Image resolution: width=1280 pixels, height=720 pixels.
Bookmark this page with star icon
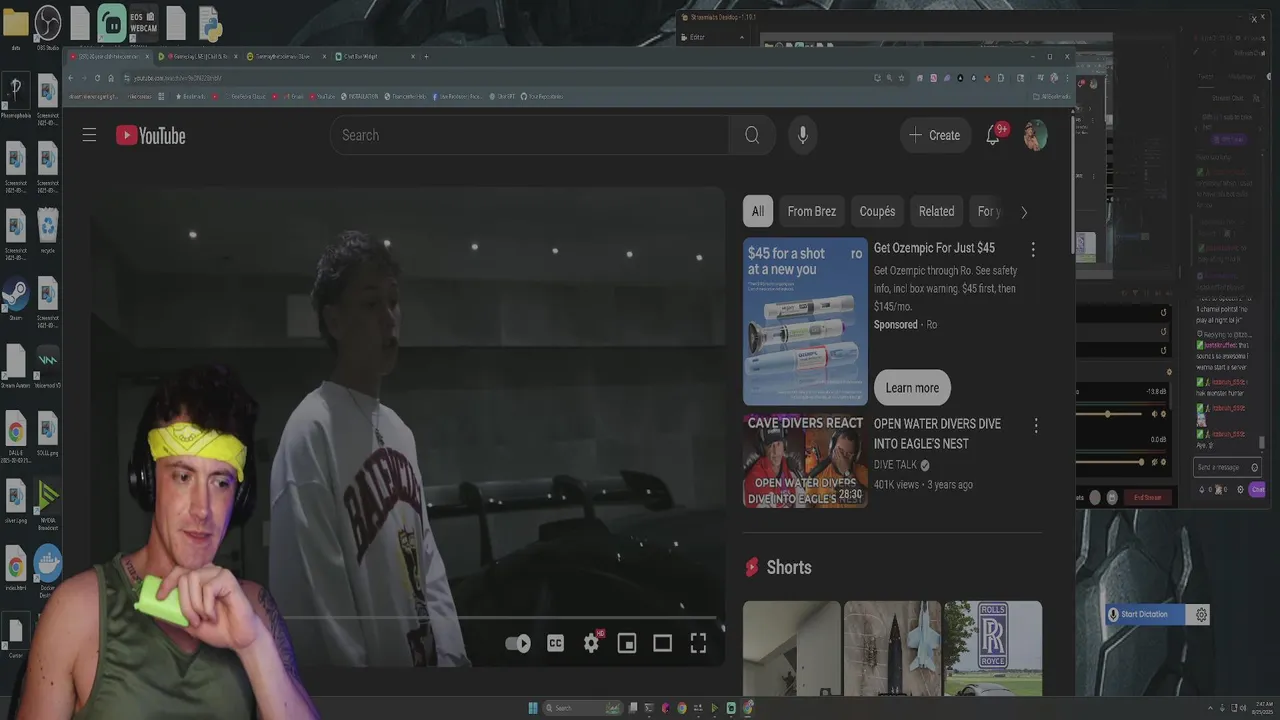point(901,78)
